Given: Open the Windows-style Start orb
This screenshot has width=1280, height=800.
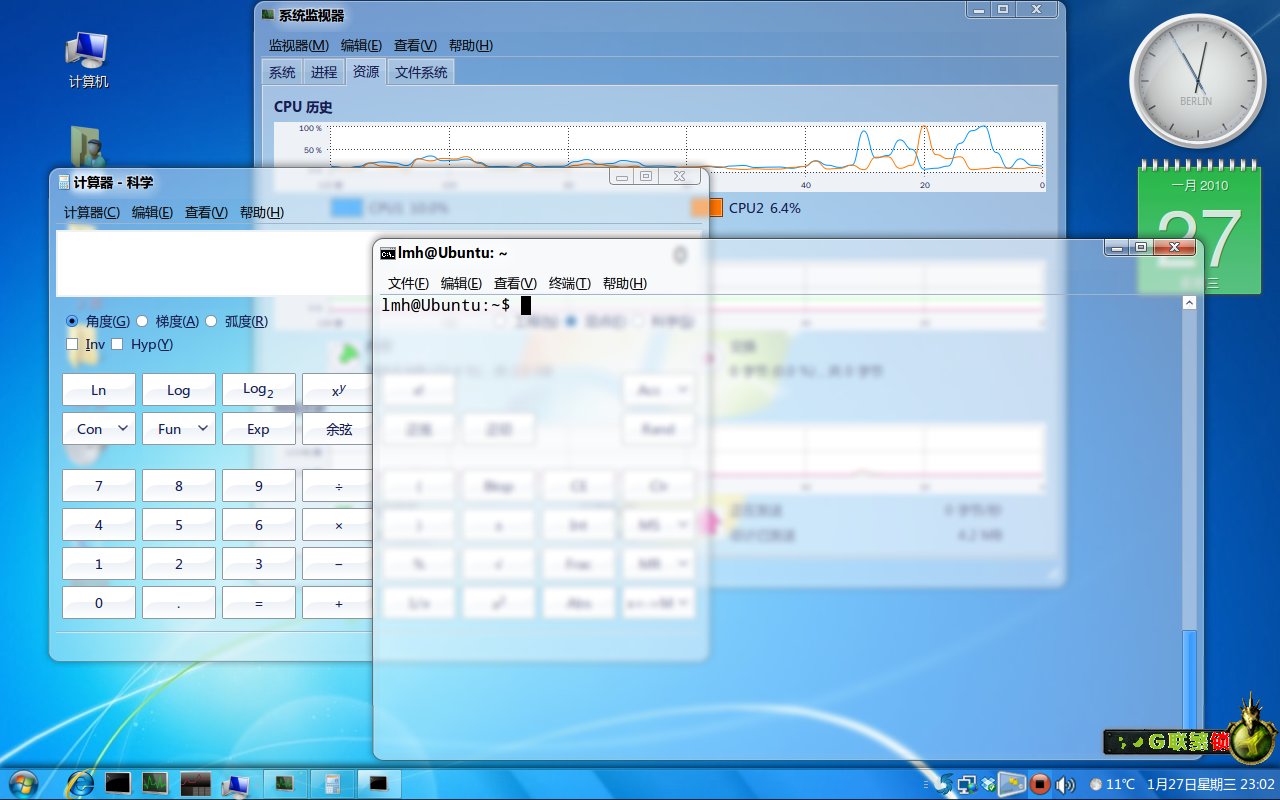Looking at the screenshot, I should pyautogui.click(x=22, y=783).
